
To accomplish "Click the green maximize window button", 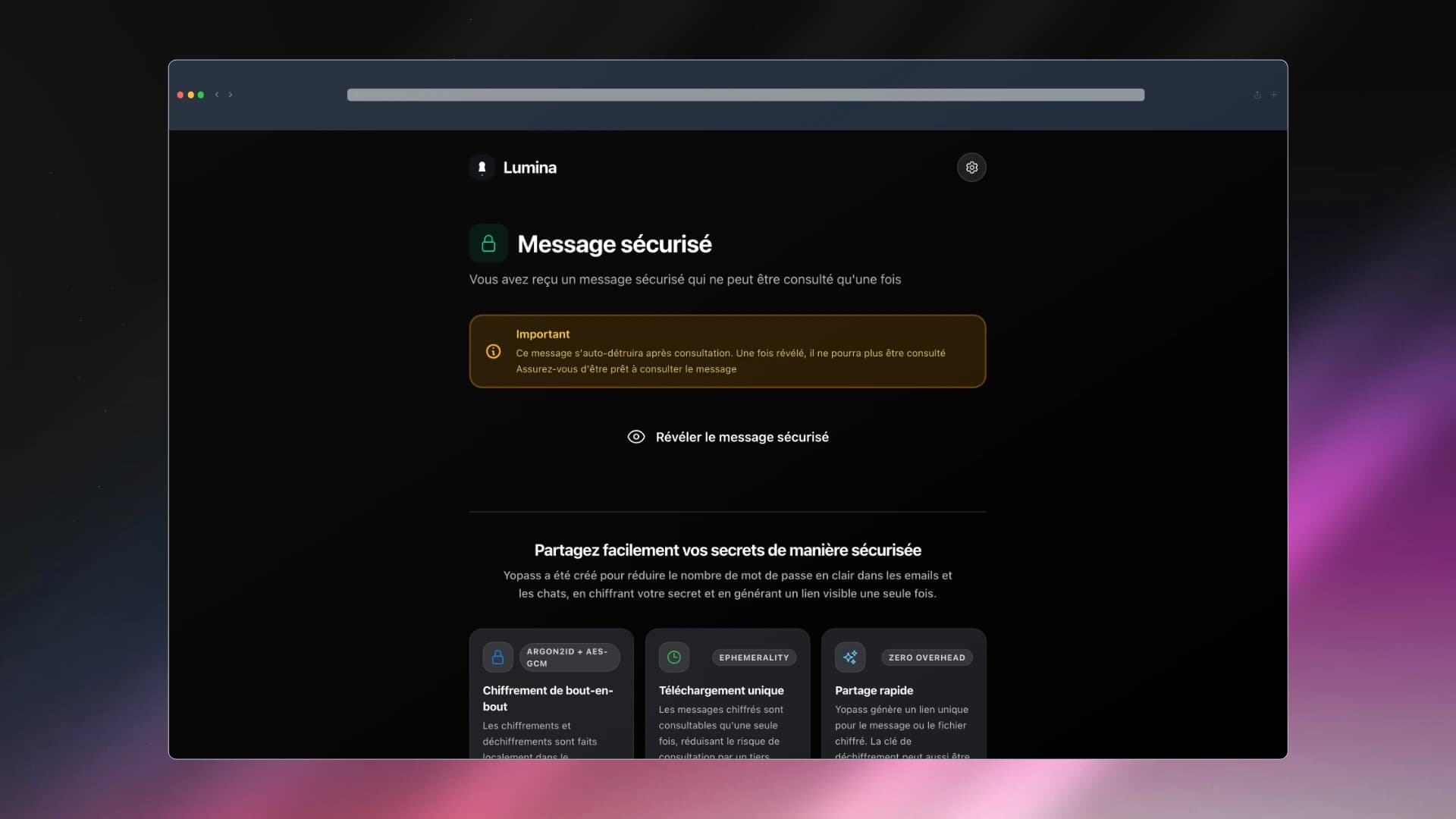I will [x=201, y=95].
